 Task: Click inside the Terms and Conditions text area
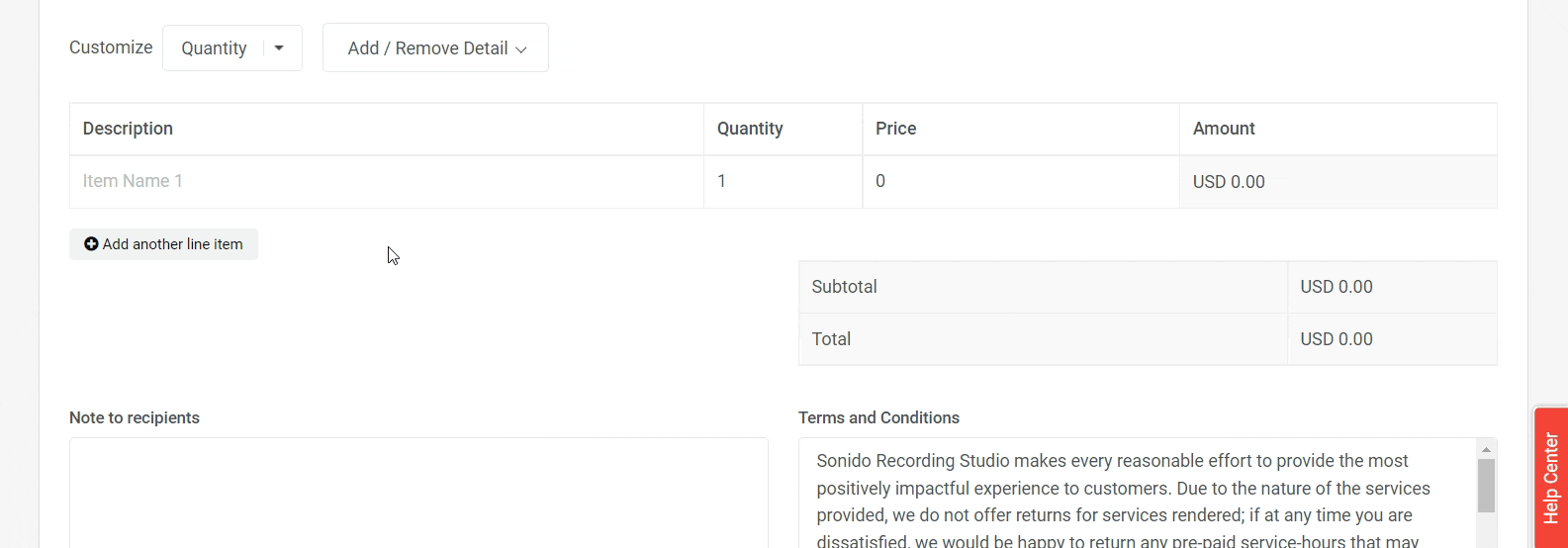tap(1136, 493)
